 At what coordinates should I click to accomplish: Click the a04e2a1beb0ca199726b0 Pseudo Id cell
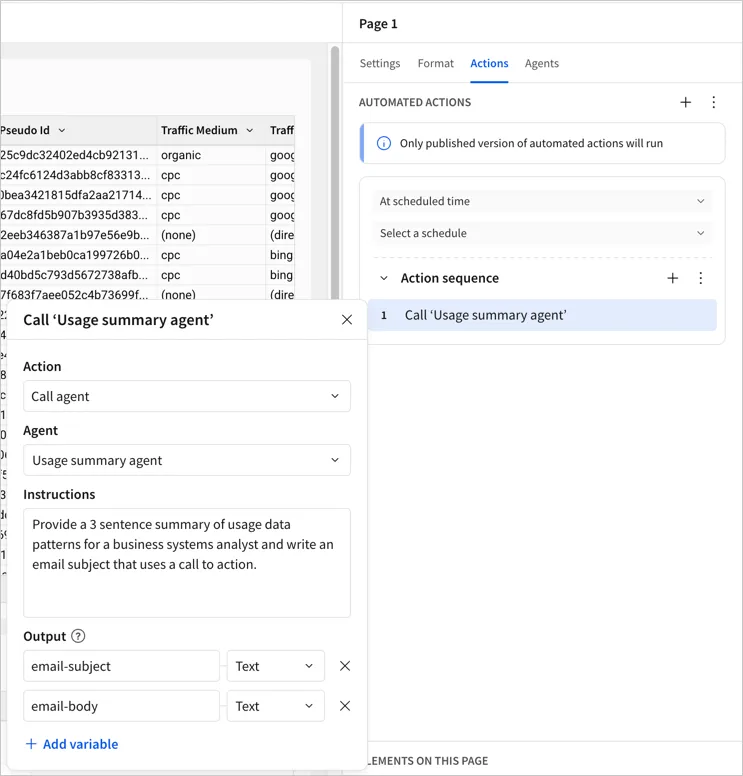point(78,255)
